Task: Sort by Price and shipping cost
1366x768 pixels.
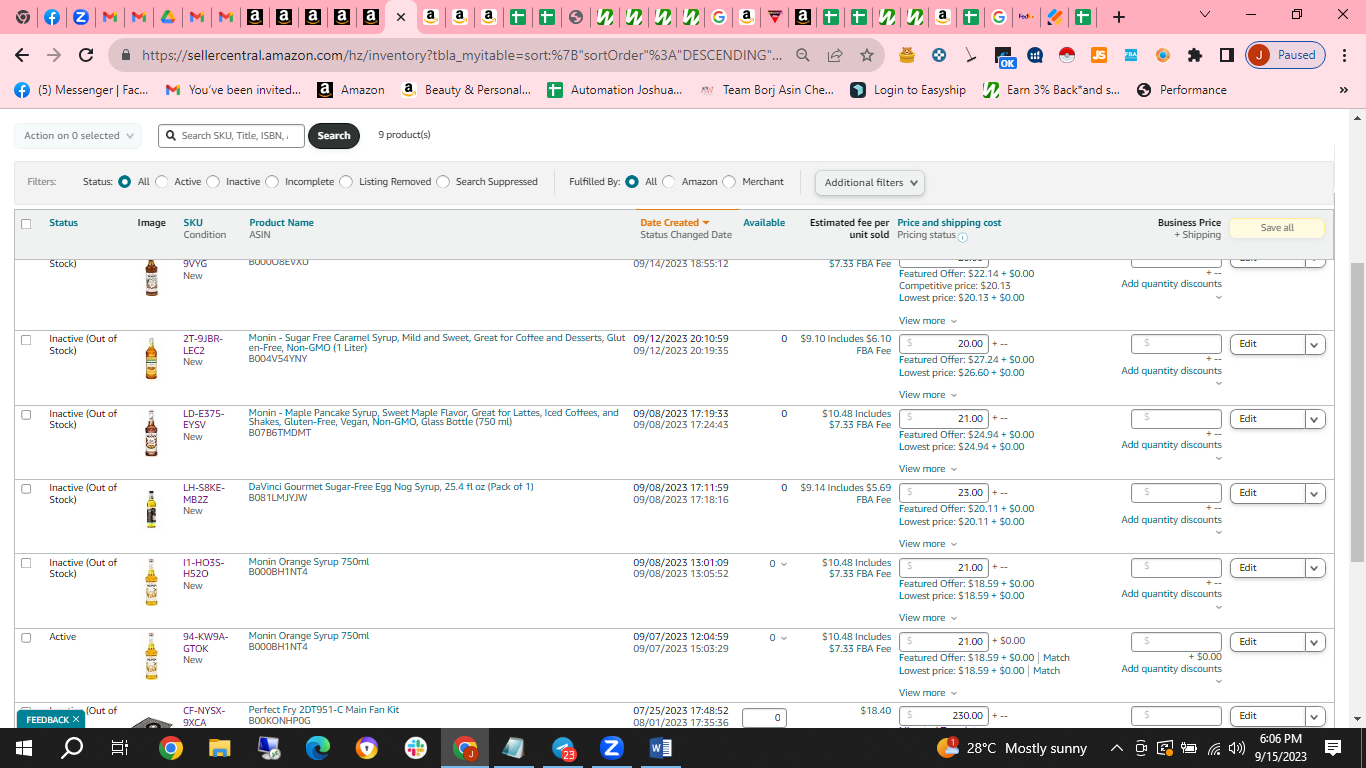Action: [x=949, y=223]
